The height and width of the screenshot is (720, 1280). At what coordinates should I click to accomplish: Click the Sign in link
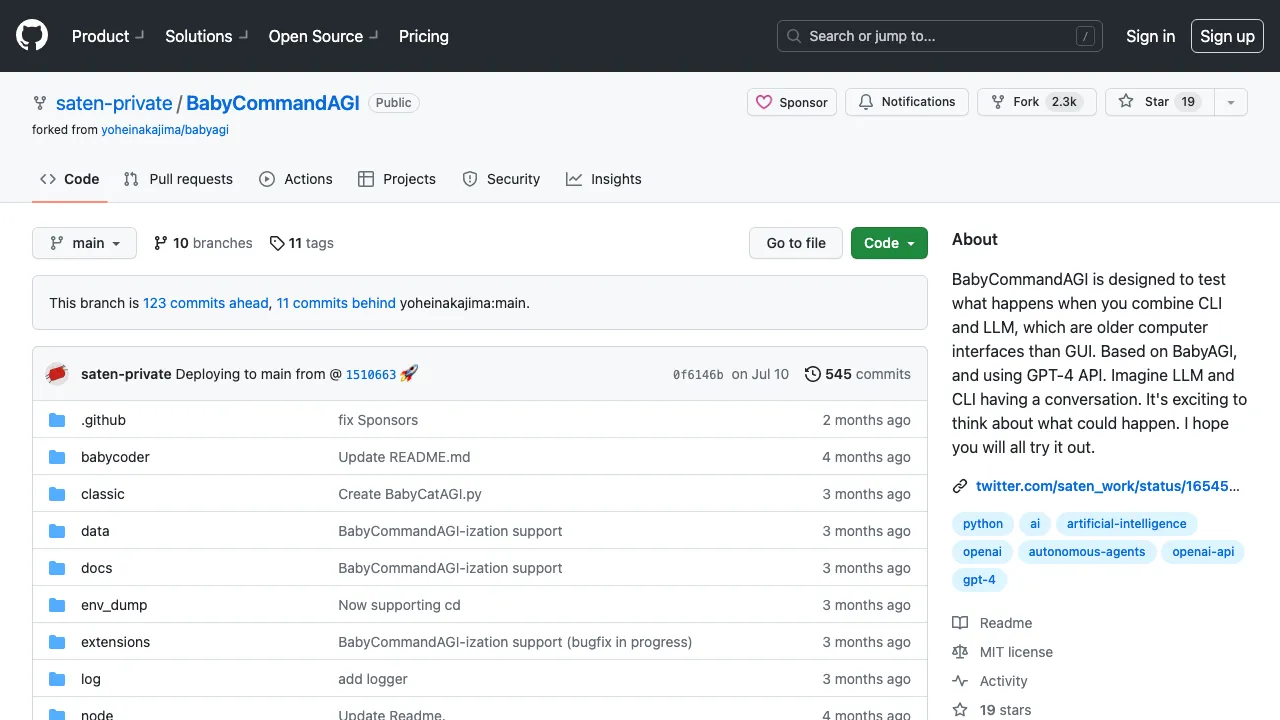[1150, 36]
